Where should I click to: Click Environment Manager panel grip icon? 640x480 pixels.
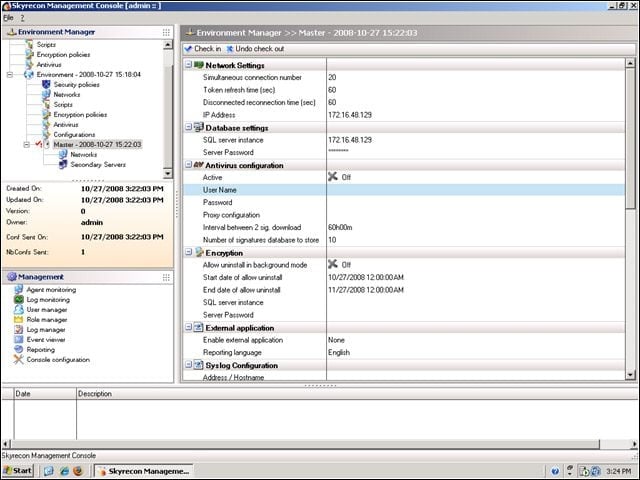click(x=166, y=32)
